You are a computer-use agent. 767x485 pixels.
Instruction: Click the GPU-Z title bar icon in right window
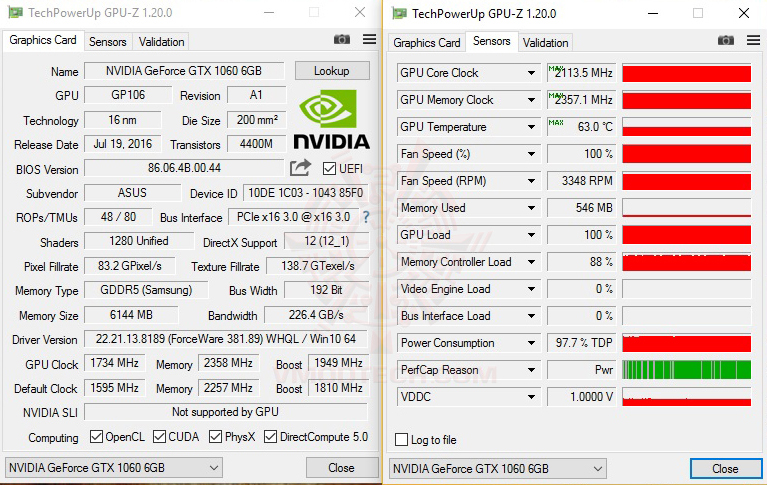click(399, 13)
